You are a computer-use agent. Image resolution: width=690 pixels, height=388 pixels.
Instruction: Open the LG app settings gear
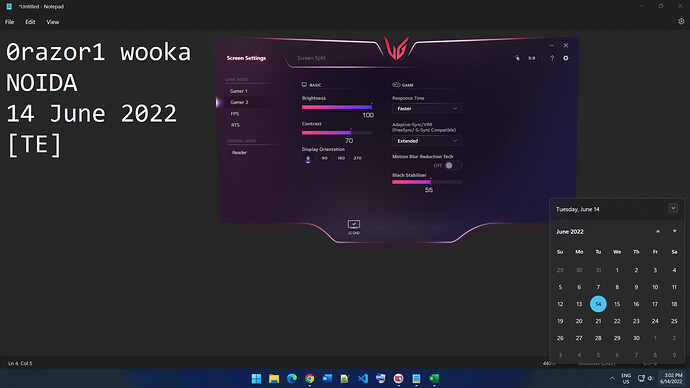(566, 58)
